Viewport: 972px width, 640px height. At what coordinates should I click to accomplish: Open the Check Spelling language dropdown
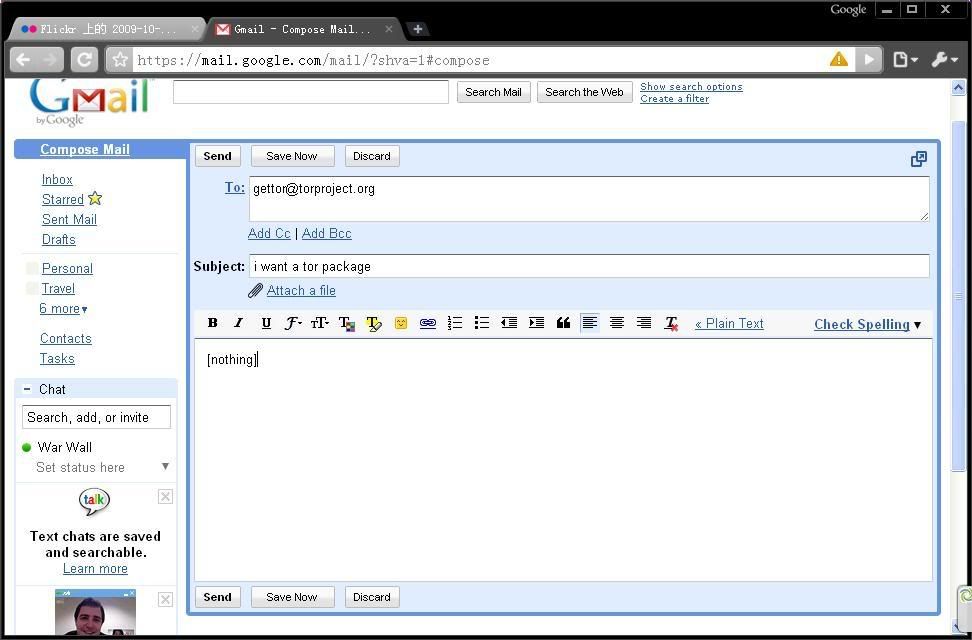pos(918,324)
